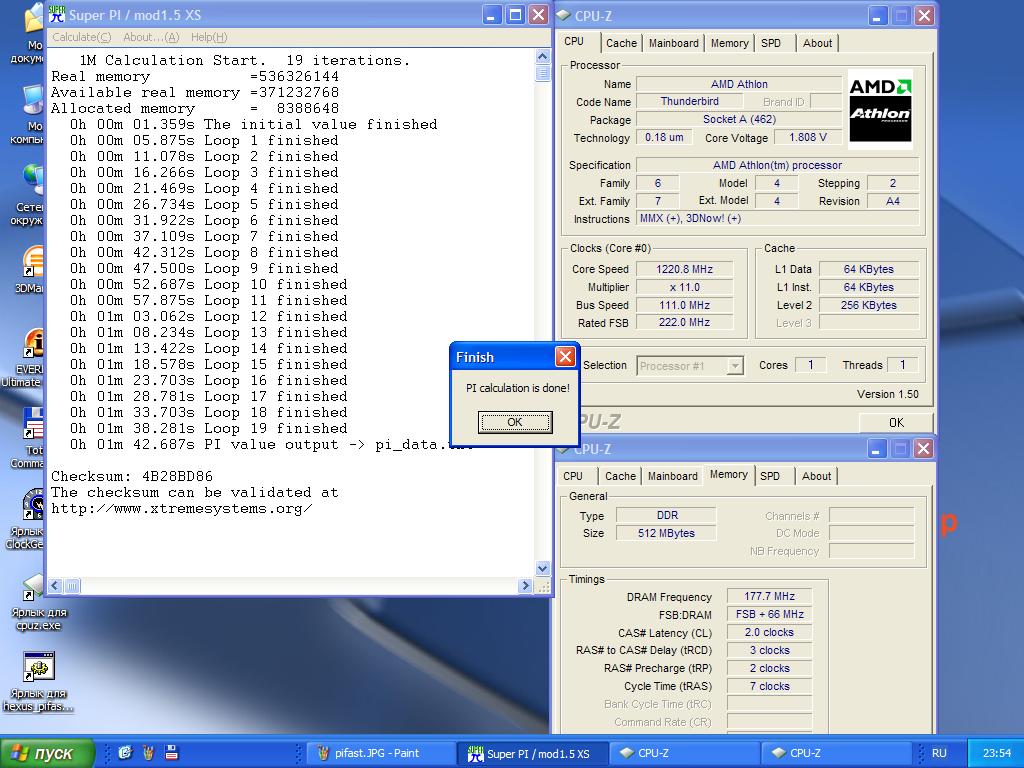The width and height of the screenshot is (1024, 768).
Task: Click Super PI scrollbar up arrow
Action: tap(542, 57)
